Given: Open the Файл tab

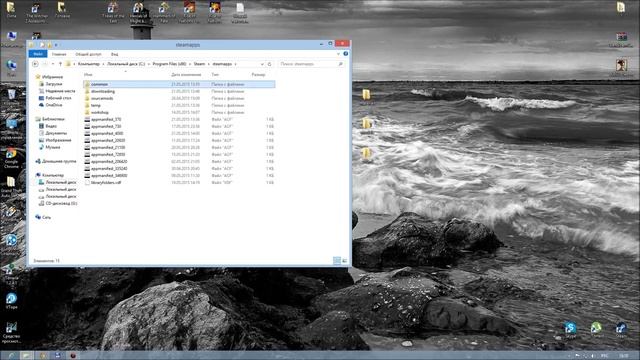Looking at the screenshot, I should pyautogui.click(x=38, y=54).
